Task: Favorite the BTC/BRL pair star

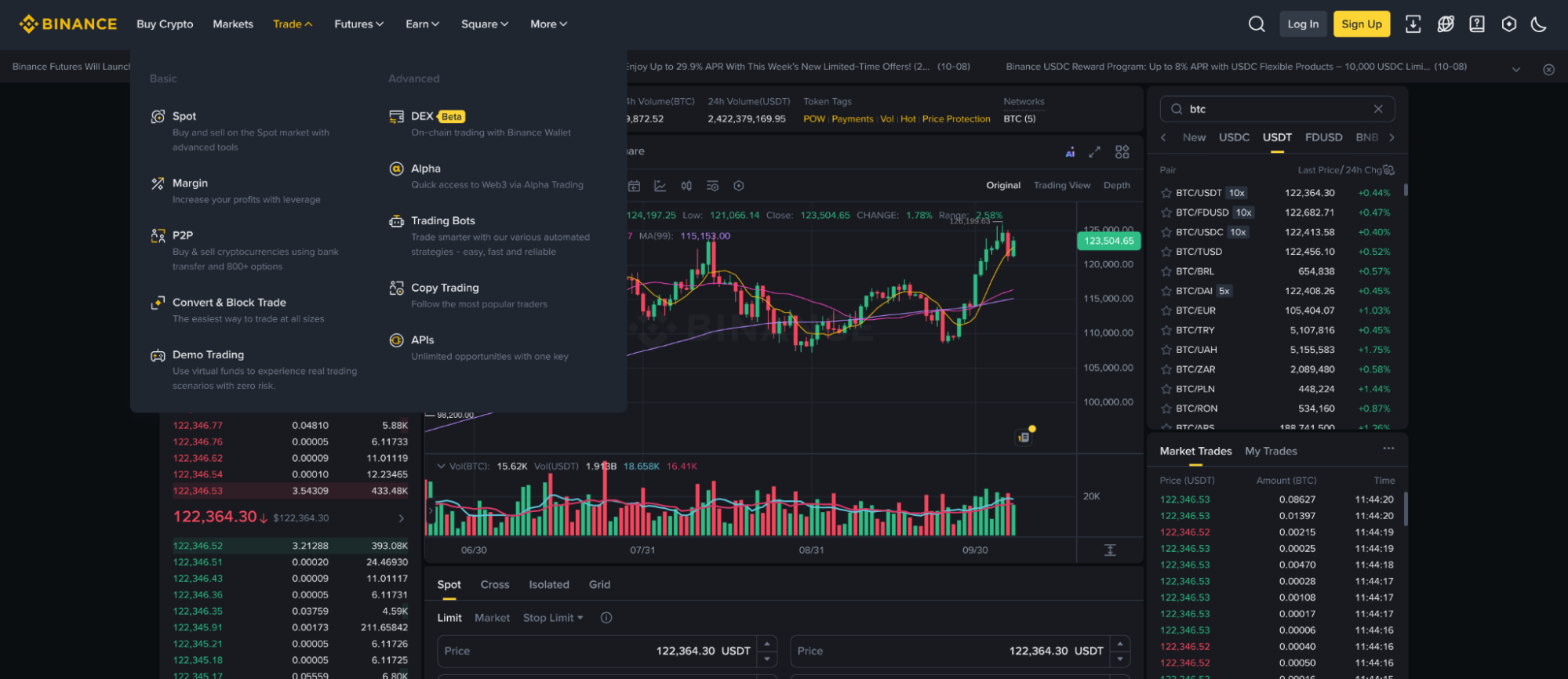Action: tap(1166, 271)
